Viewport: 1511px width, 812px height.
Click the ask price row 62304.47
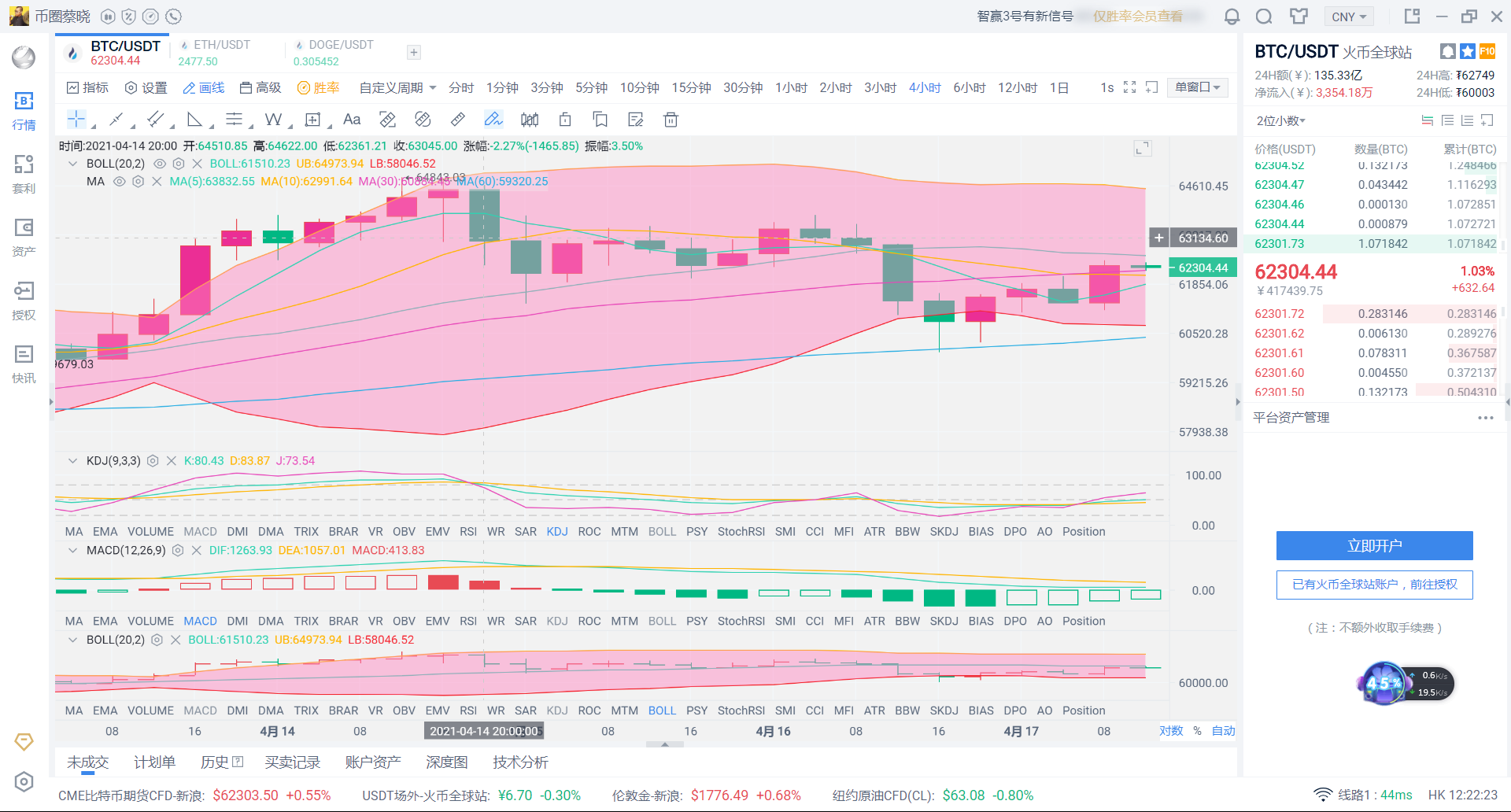pos(1375,185)
